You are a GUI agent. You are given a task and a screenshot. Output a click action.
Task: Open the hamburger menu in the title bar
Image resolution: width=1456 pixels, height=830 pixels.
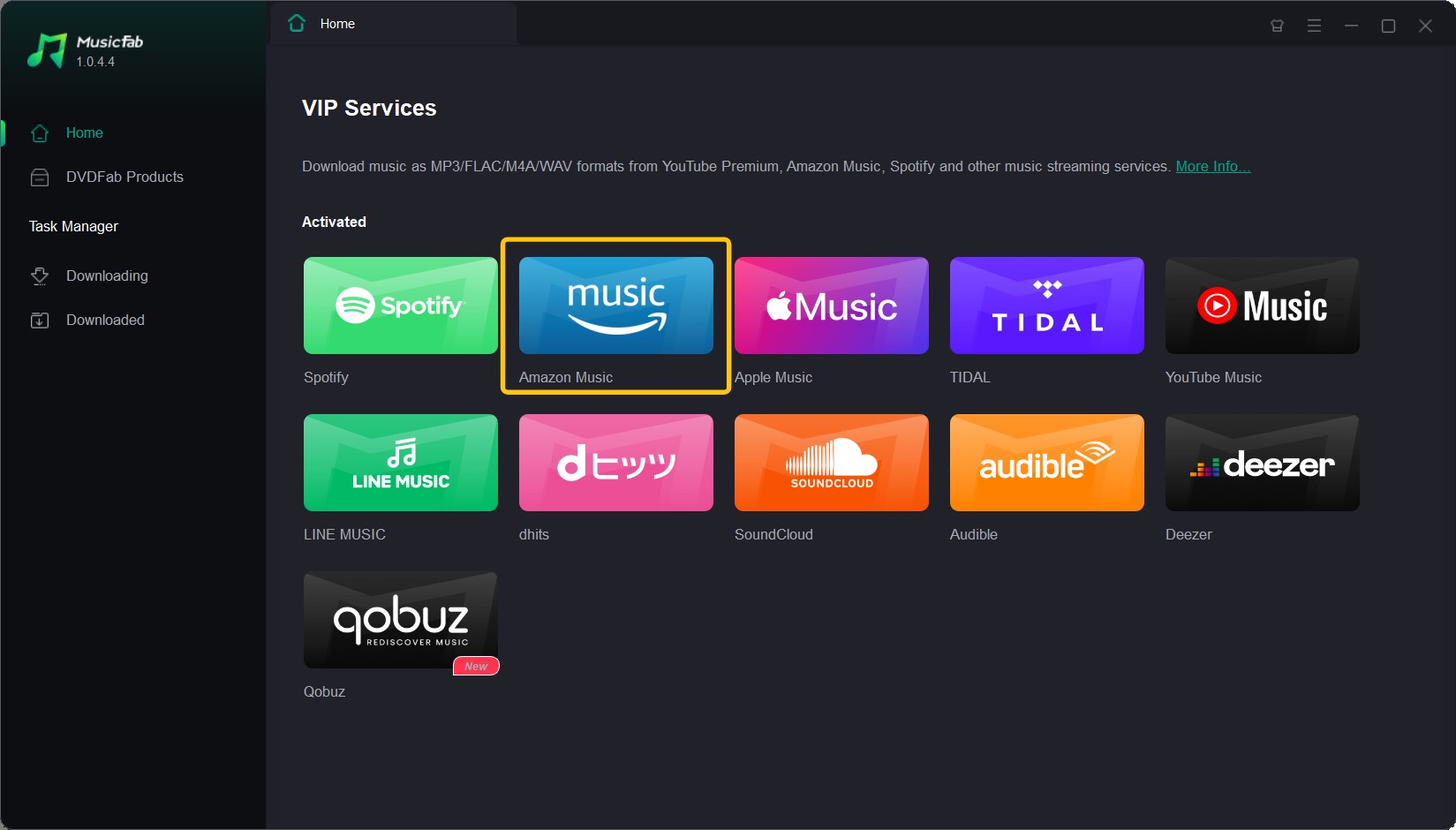[x=1314, y=26]
